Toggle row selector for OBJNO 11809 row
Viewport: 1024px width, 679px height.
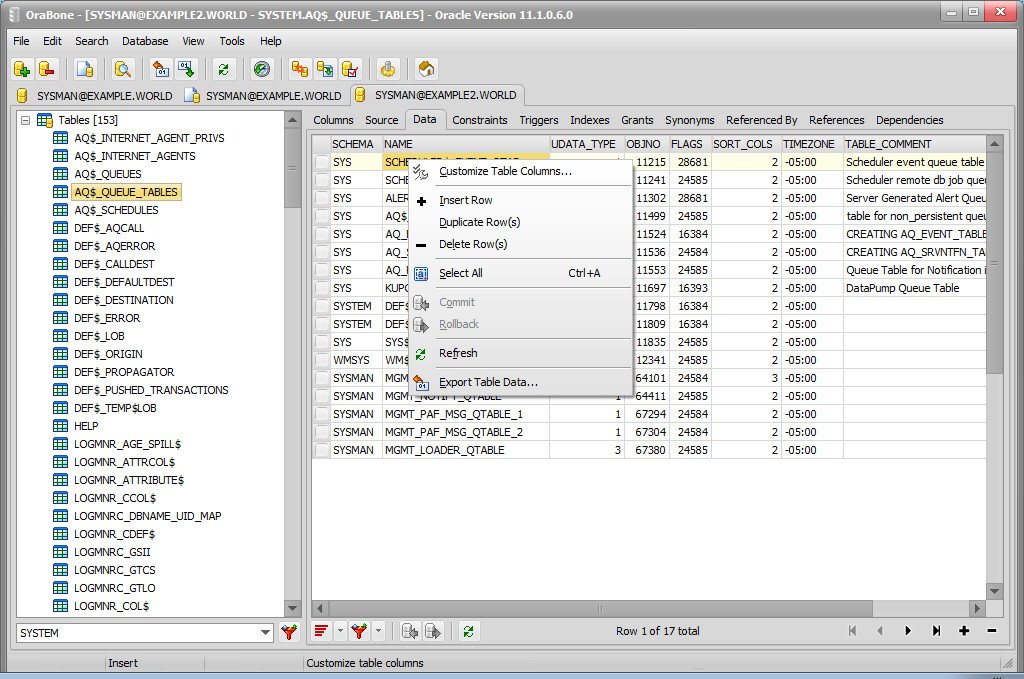[321, 324]
